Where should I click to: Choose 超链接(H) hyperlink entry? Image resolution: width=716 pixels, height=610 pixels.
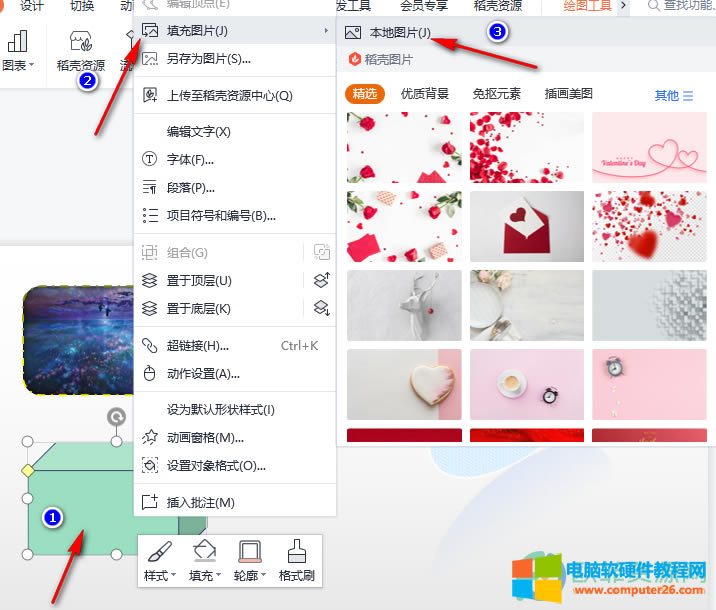pyautogui.click(x=235, y=346)
